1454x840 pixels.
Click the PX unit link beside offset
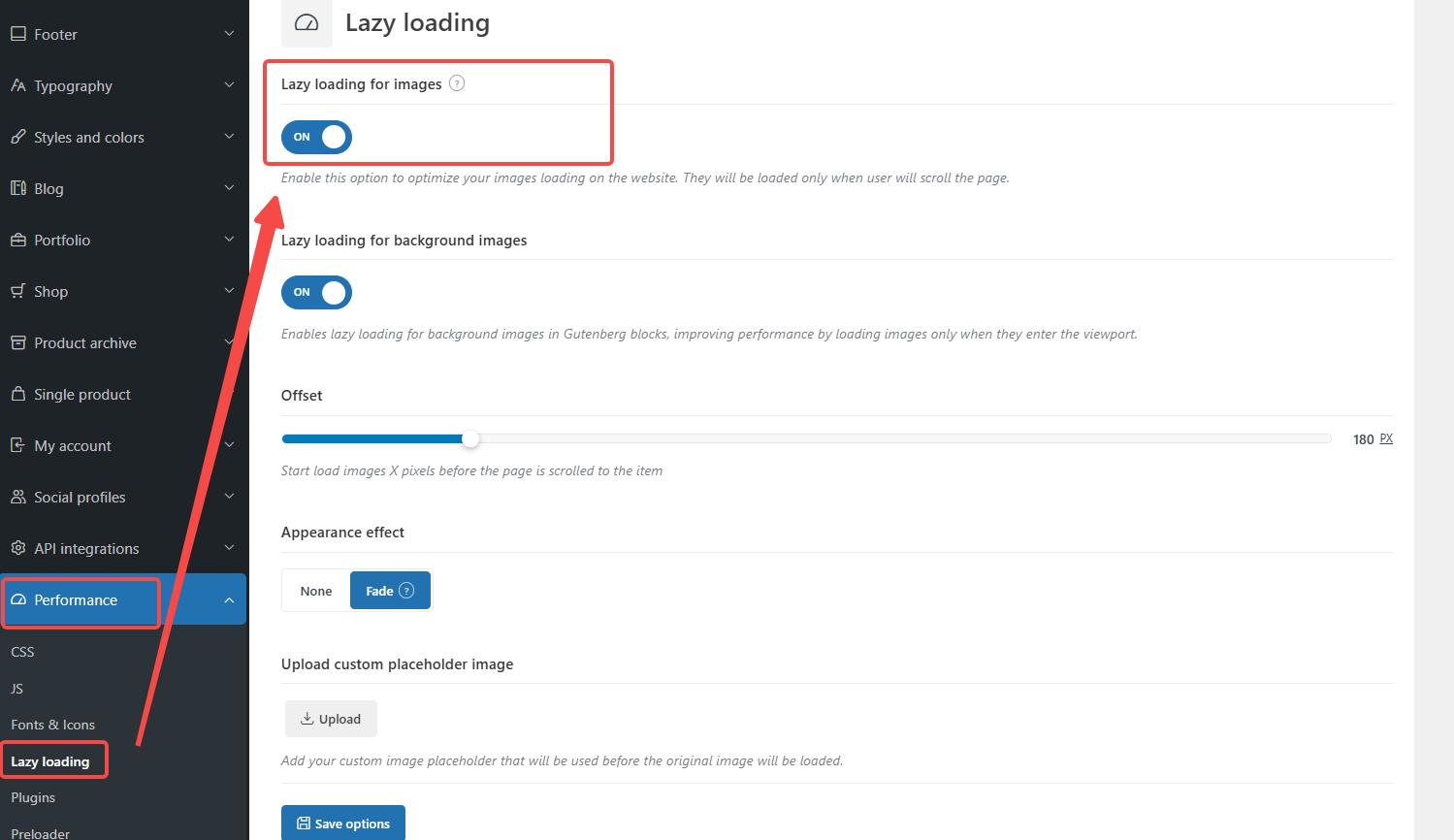(x=1386, y=438)
